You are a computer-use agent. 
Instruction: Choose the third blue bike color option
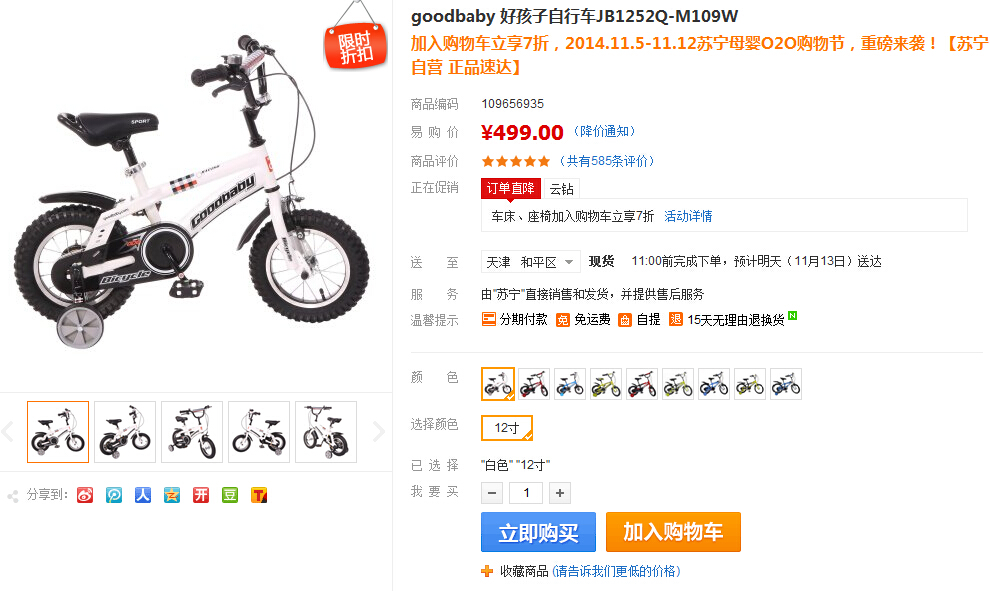click(786, 384)
